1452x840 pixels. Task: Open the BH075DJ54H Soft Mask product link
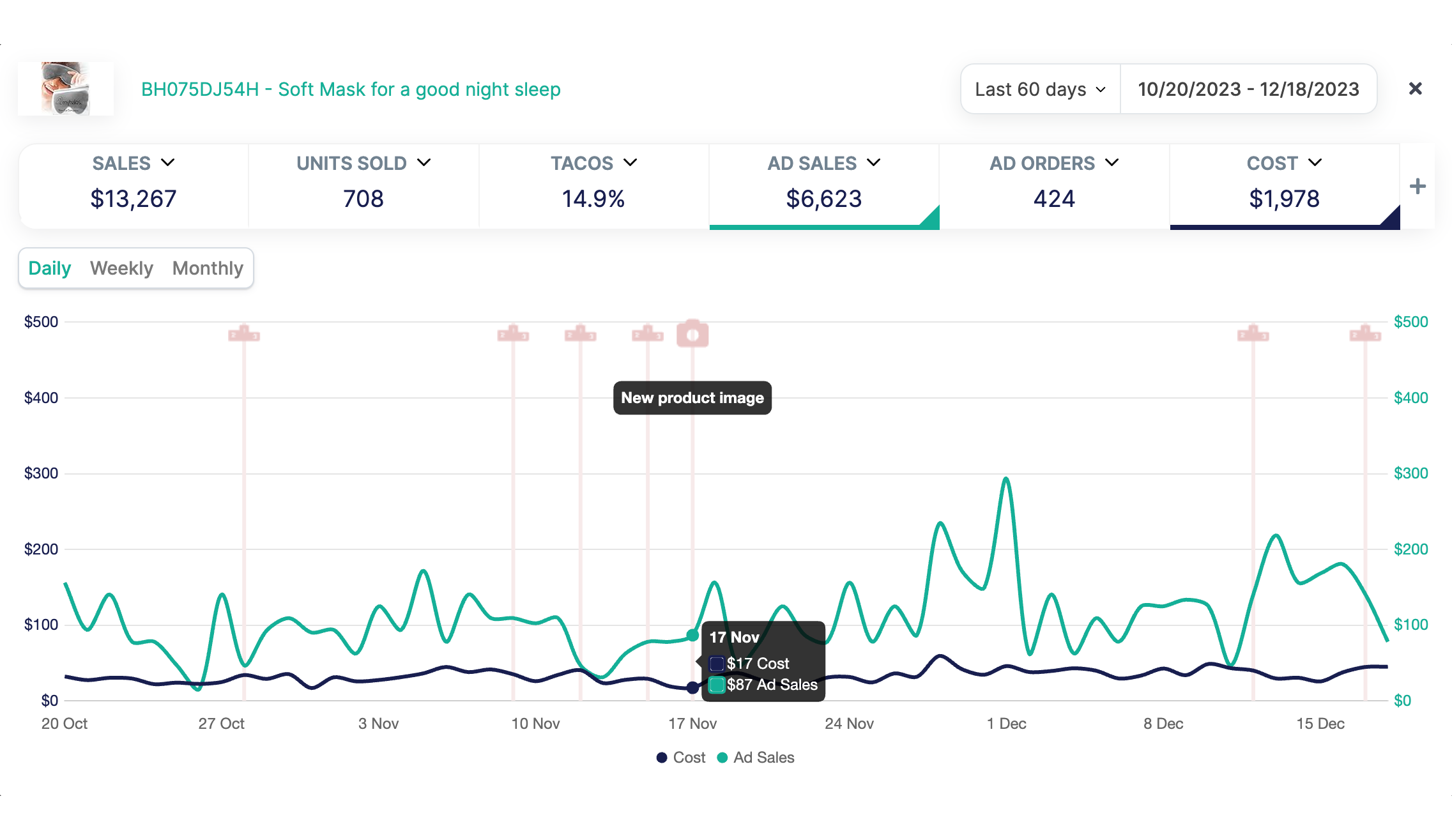[351, 89]
